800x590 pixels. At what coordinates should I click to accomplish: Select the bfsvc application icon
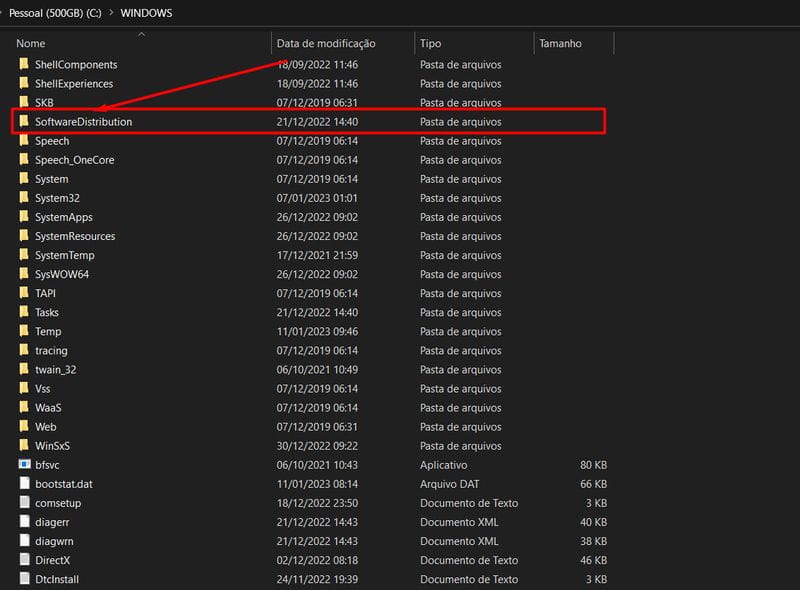pos(24,464)
